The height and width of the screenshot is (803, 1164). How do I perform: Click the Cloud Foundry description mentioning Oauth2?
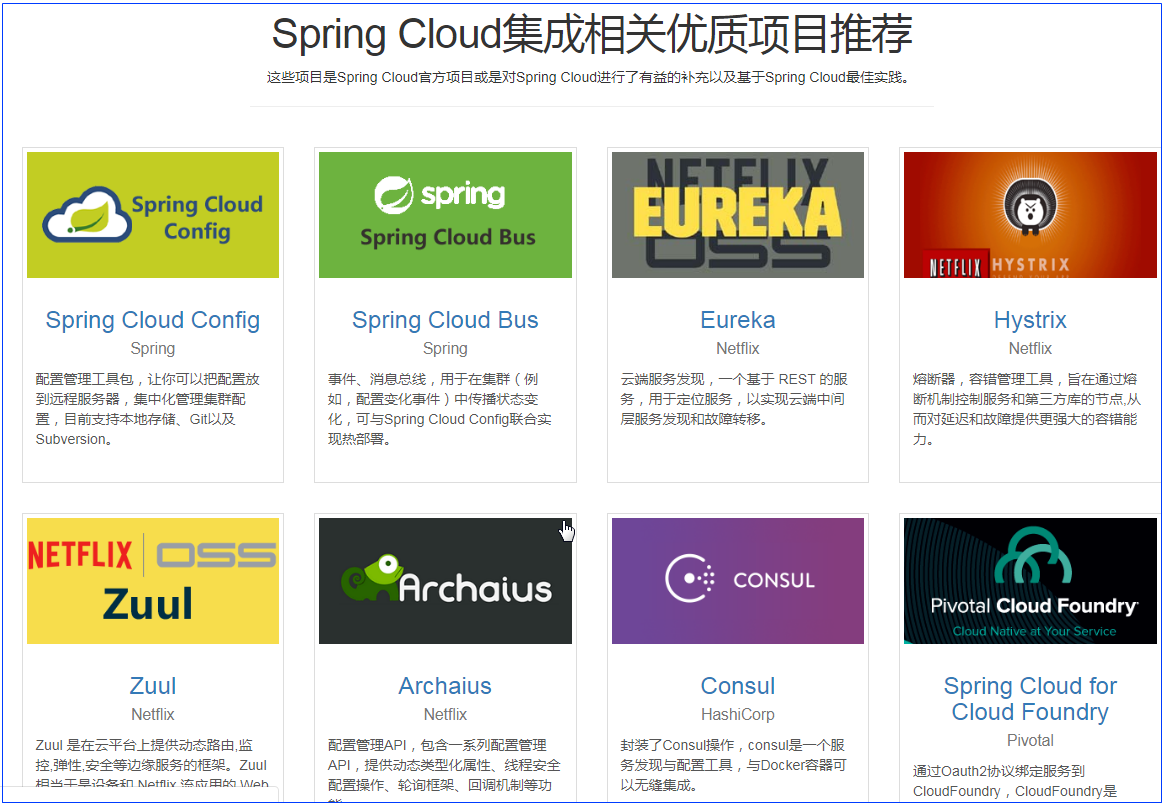pos(1015,781)
